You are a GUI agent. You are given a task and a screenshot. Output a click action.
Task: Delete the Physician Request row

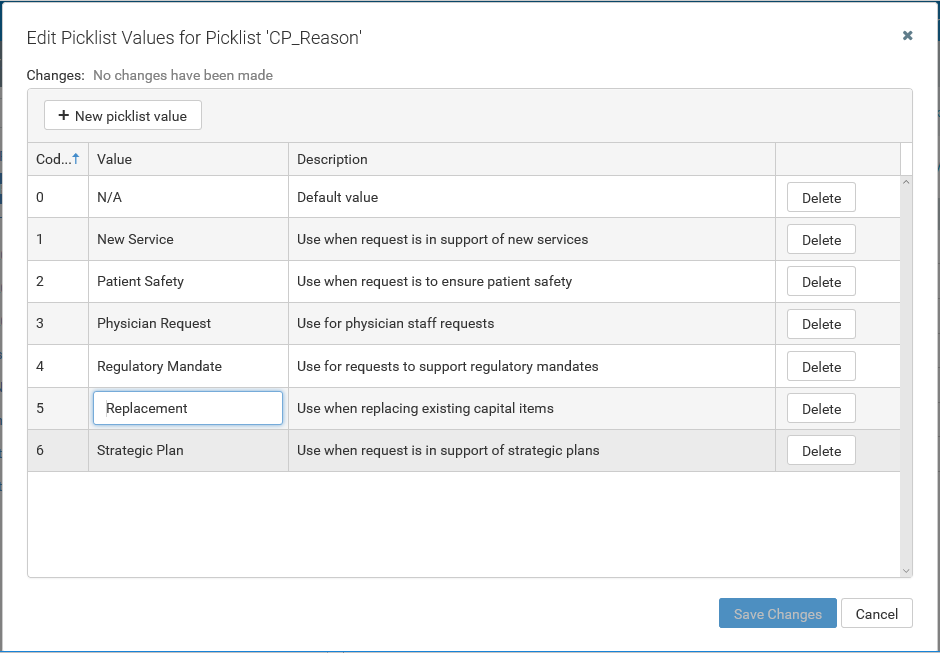coord(821,324)
